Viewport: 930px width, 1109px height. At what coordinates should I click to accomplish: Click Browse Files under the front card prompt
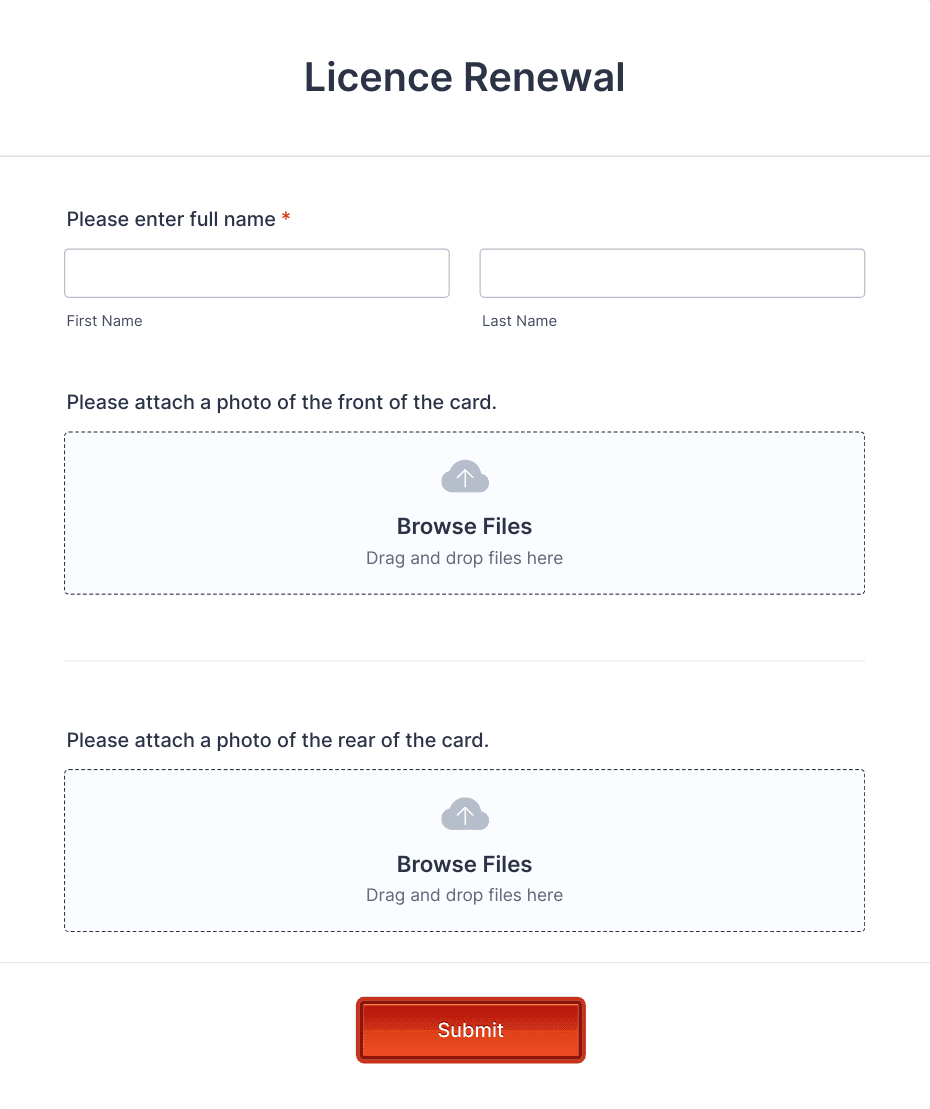click(x=464, y=526)
